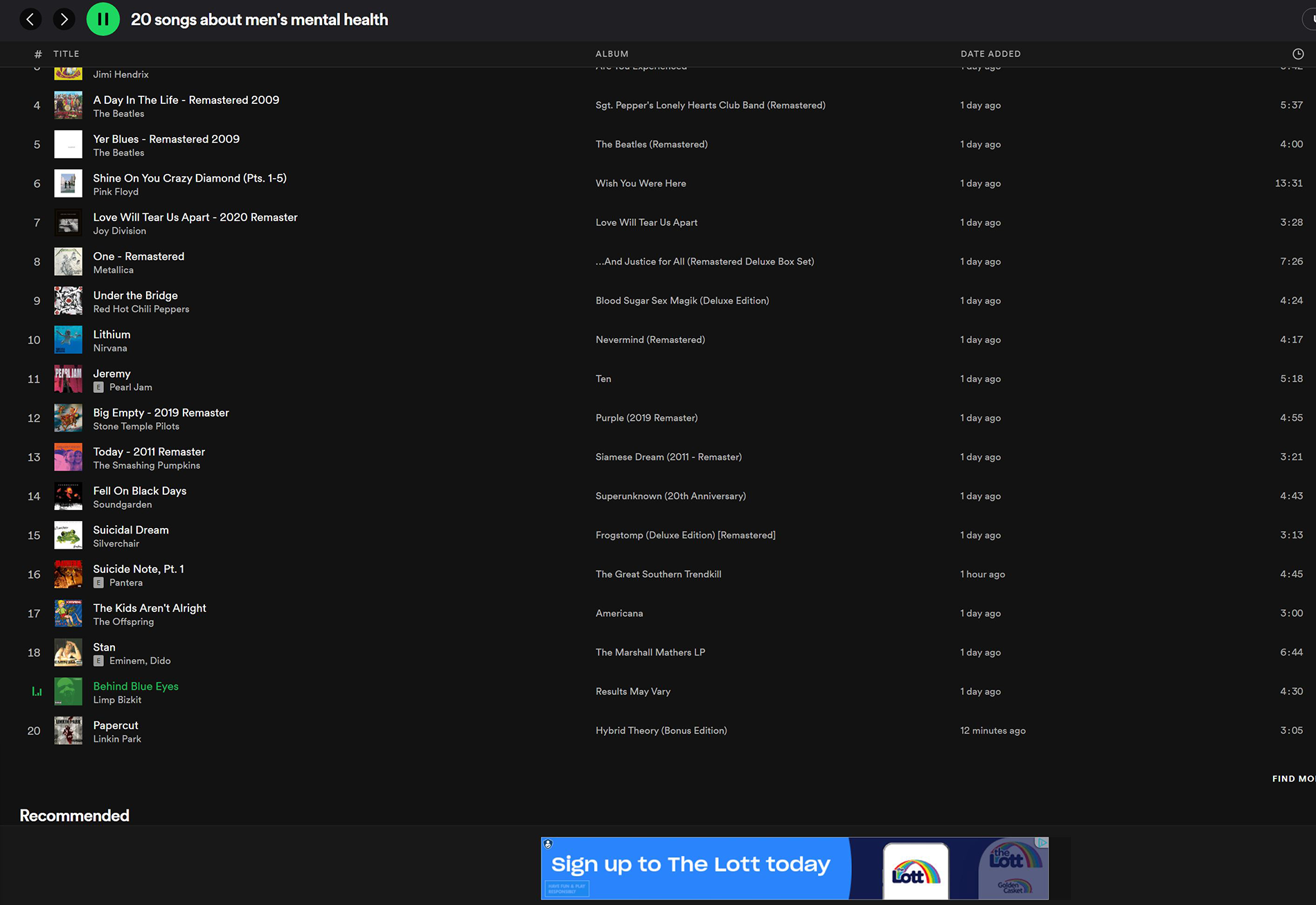1316x905 pixels.
Task: Select Hybrid Theory cover beside Papercut
Action: (x=68, y=731)
